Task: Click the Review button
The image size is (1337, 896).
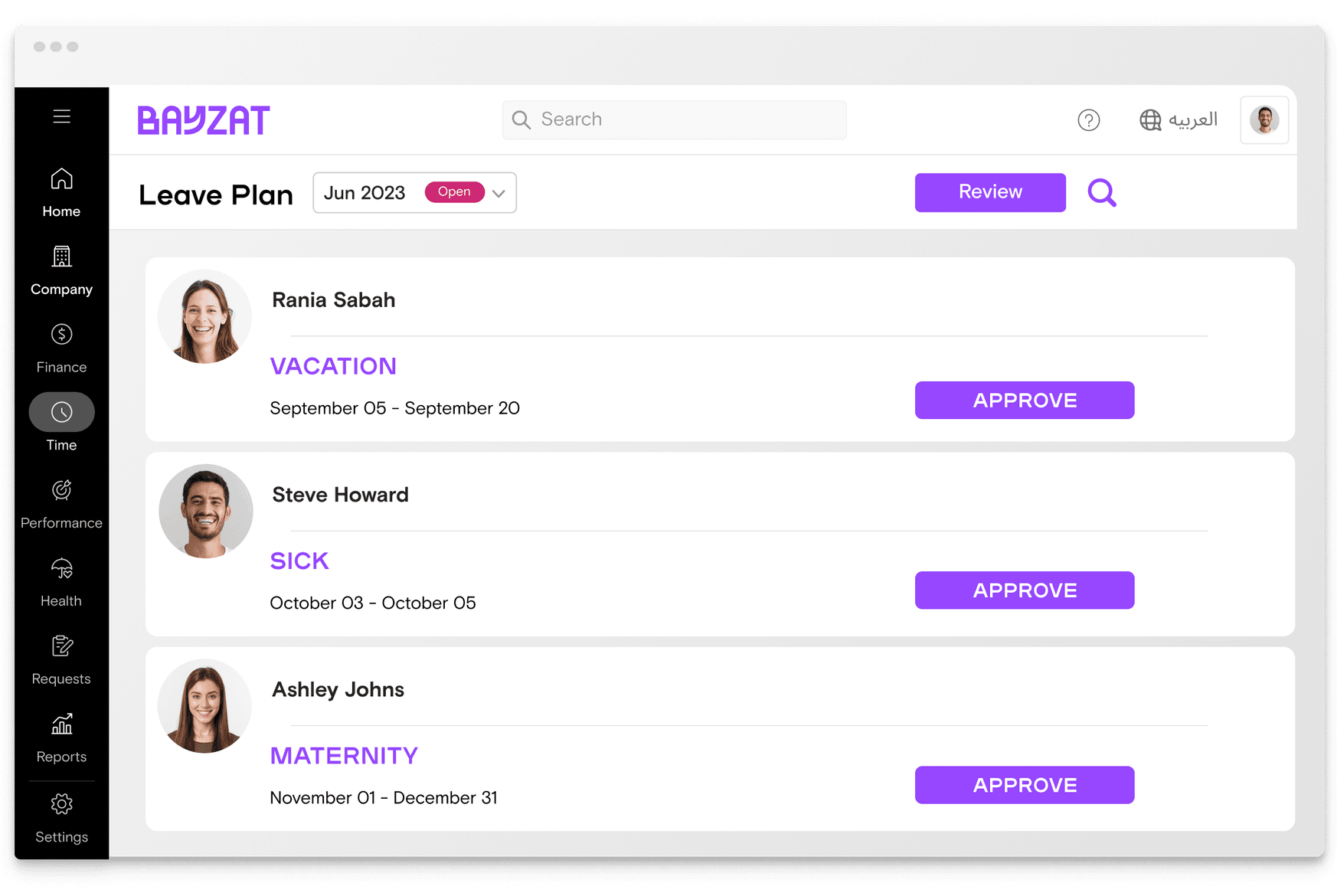Action: (989, 192)
